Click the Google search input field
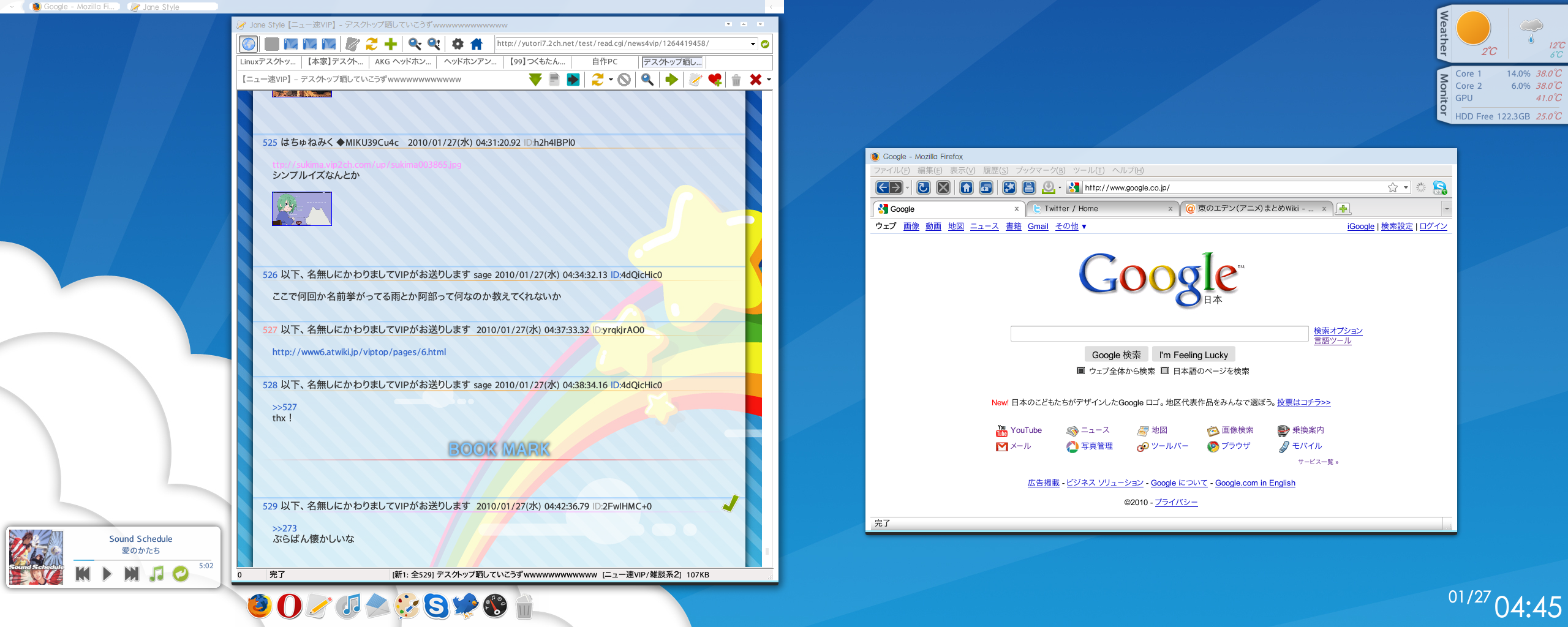Viewport: 1568px width, 627px height. tap(1159, 334)
